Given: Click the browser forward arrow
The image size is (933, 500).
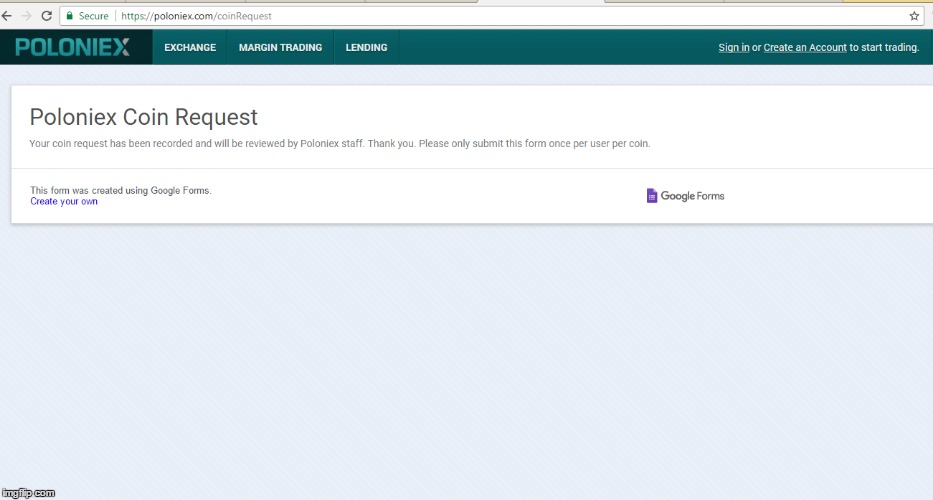Looking at the screenshot, I should coord(26,16).
